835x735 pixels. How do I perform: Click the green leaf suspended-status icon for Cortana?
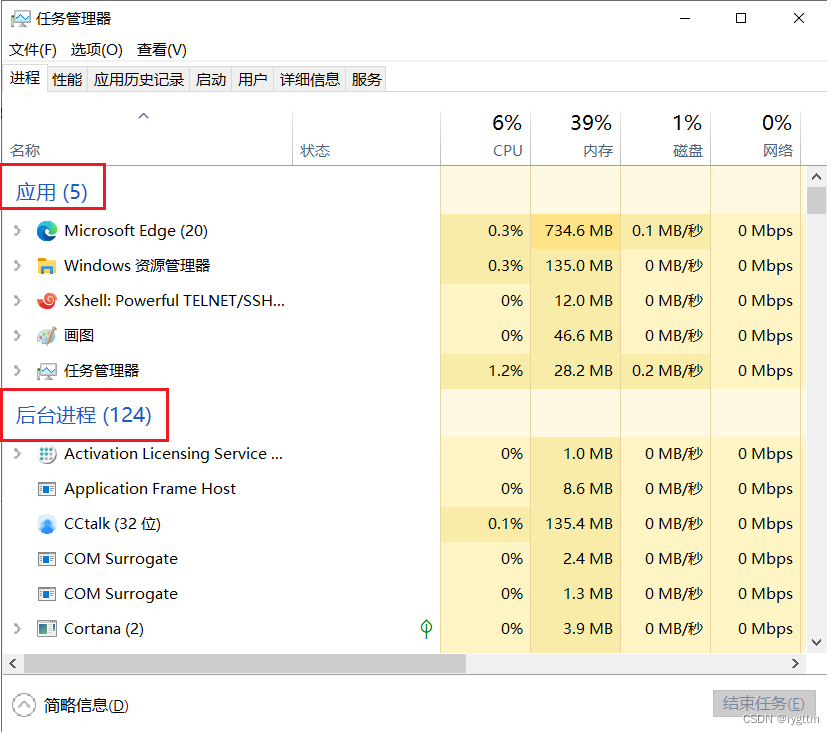pos(426,629)
